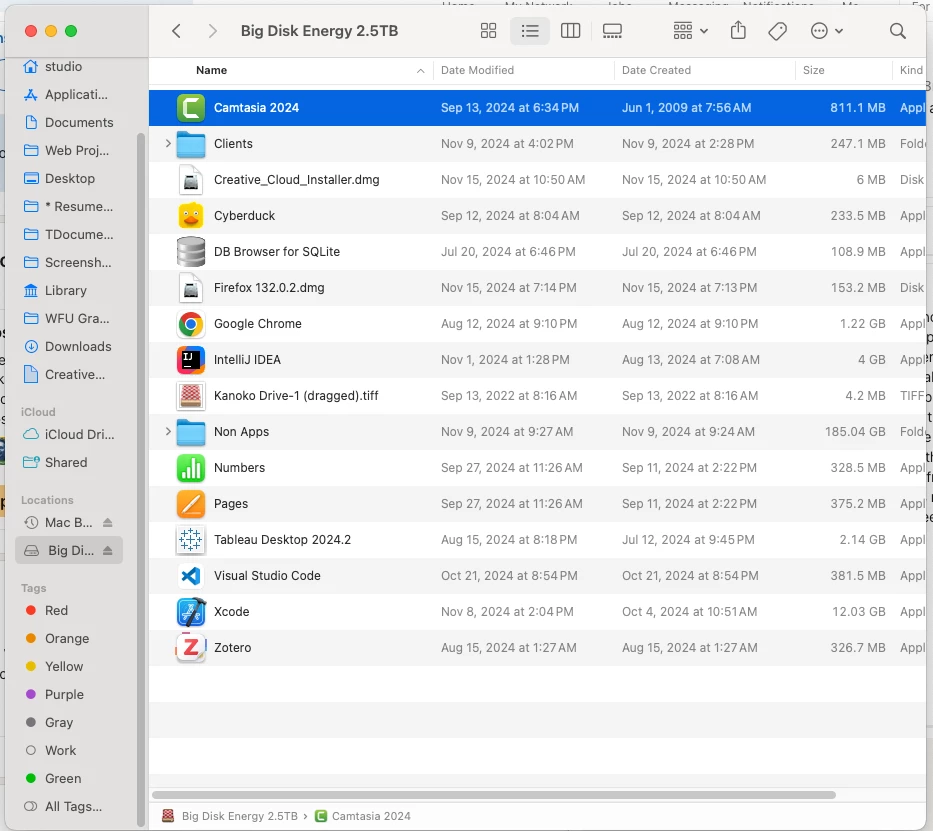Select the Google Chrome app icon

191,324
